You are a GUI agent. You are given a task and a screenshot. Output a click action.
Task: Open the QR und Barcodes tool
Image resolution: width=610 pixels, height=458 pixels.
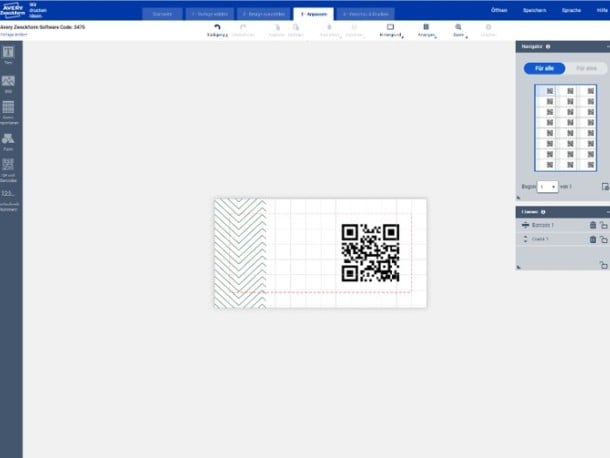coord(9,170)
